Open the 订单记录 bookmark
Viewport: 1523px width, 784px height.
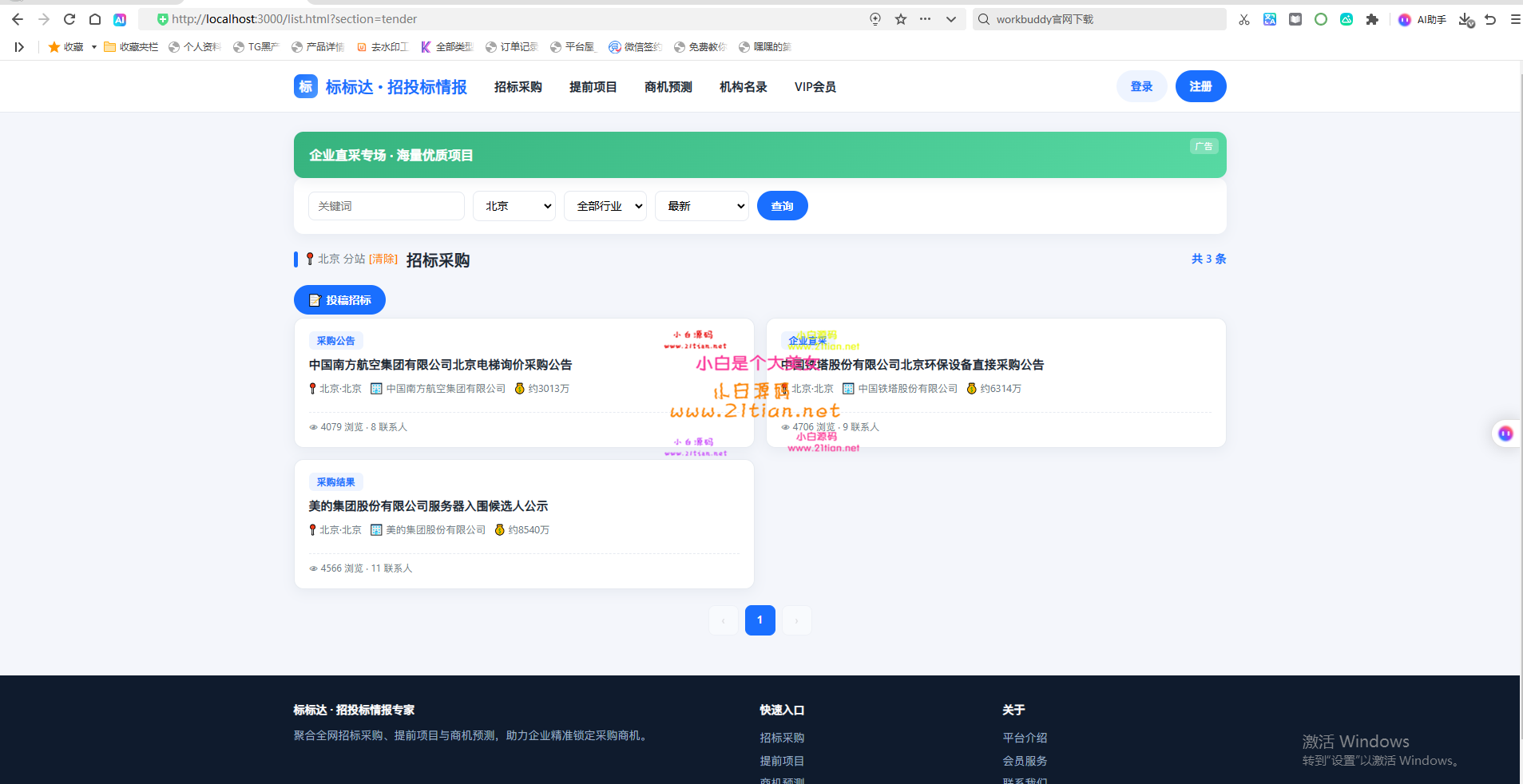[512, 47]
